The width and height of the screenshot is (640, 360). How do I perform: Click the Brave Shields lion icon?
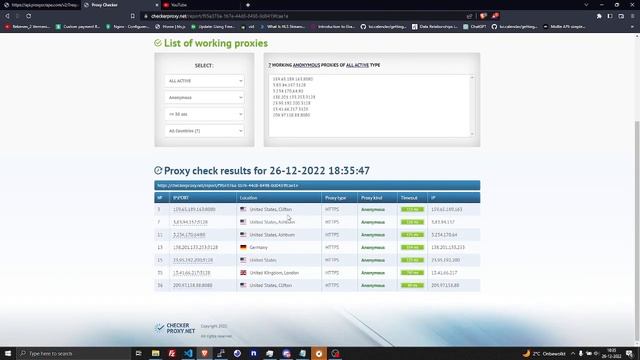pos(483,16)
